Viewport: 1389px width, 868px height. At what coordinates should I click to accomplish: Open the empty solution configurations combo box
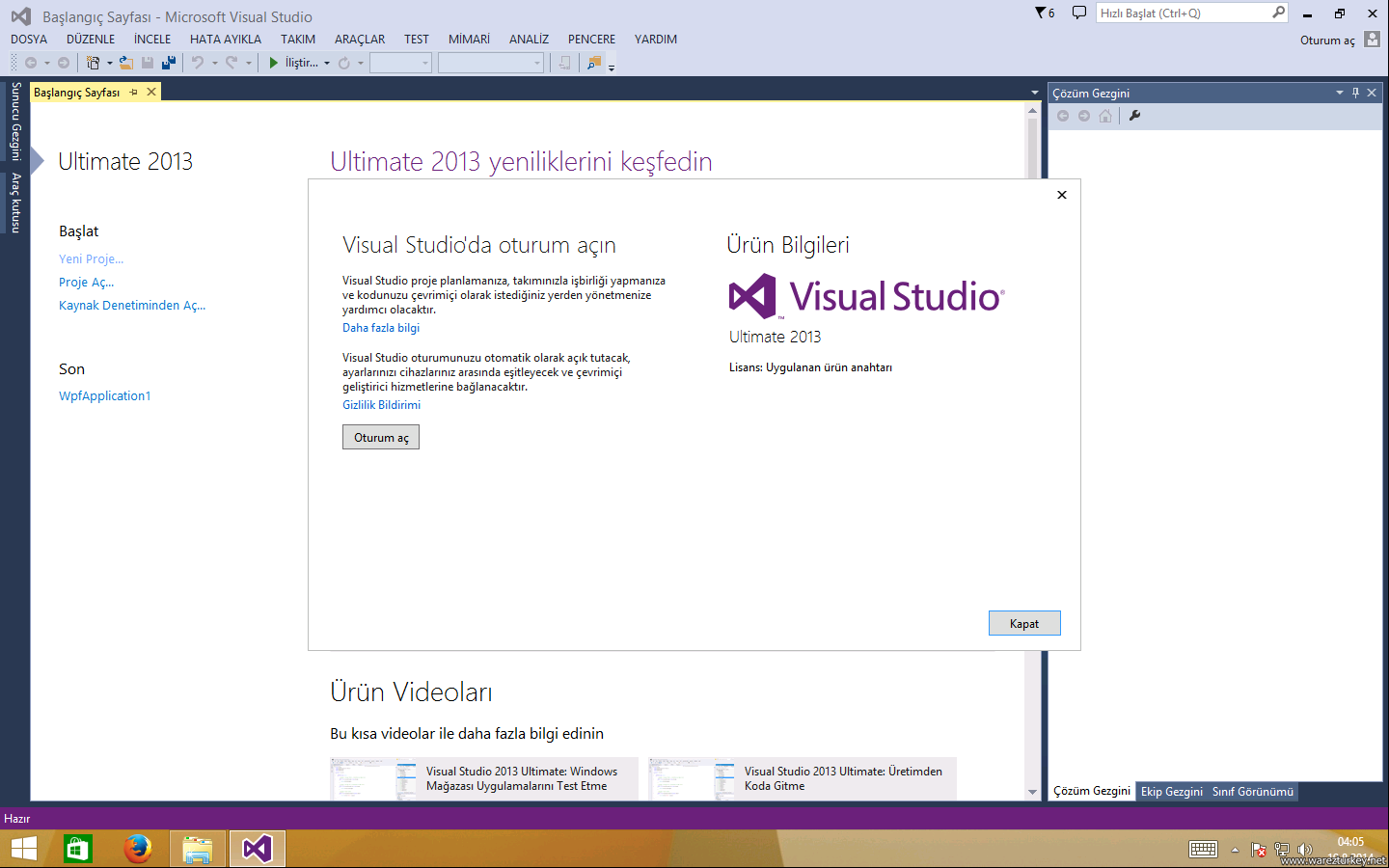pyautogui.click(x=400, y=63)
